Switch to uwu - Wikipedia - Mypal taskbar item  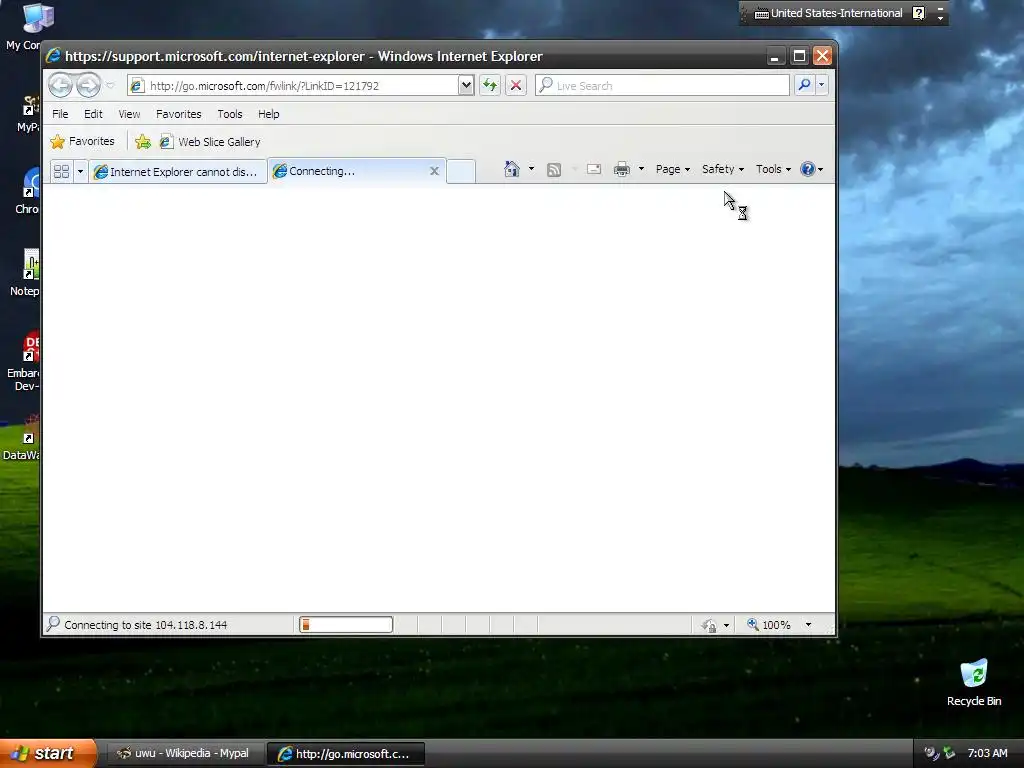click(184, 754)
